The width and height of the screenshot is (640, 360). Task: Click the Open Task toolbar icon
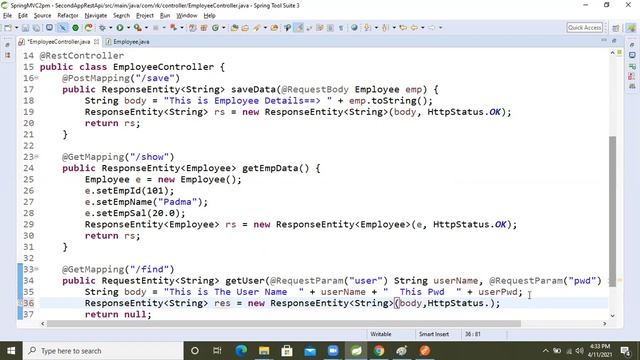tap(245, 28)
